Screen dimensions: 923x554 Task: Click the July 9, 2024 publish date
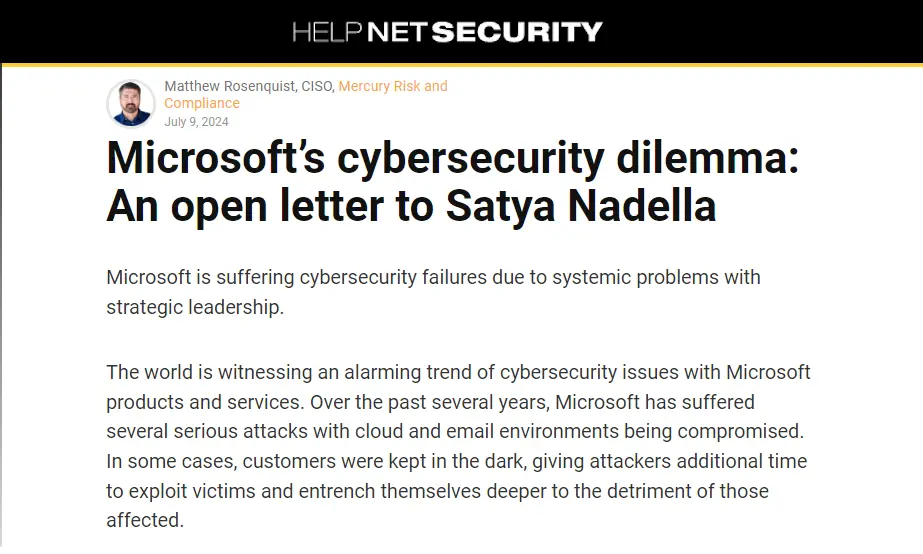pos(196,122)
